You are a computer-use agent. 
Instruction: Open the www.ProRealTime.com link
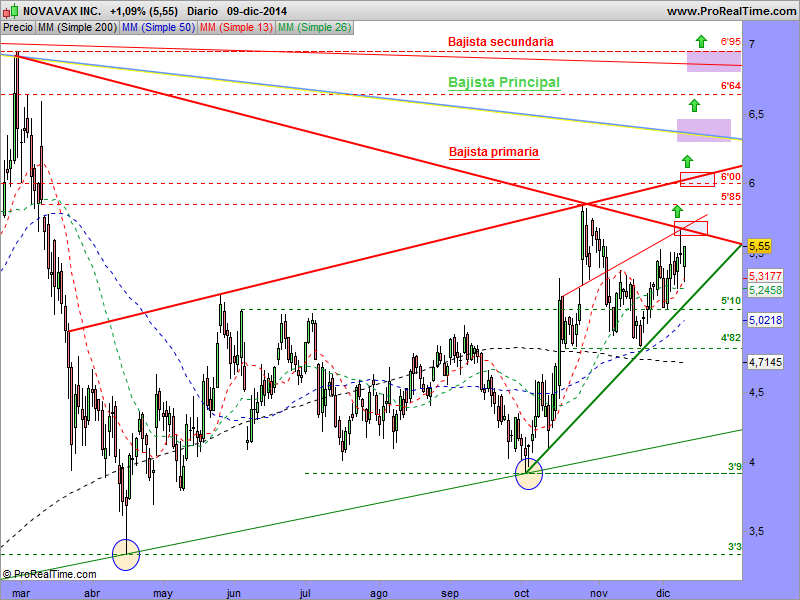(x=731, y=11)
